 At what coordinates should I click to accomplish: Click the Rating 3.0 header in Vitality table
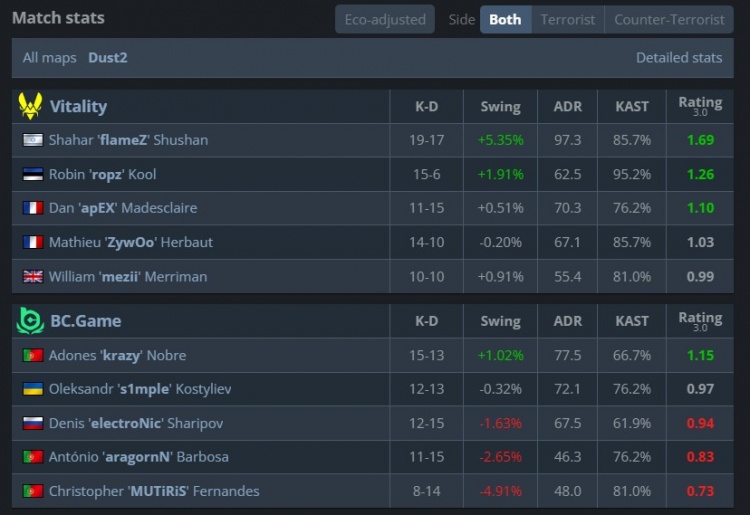pos(699,105)
